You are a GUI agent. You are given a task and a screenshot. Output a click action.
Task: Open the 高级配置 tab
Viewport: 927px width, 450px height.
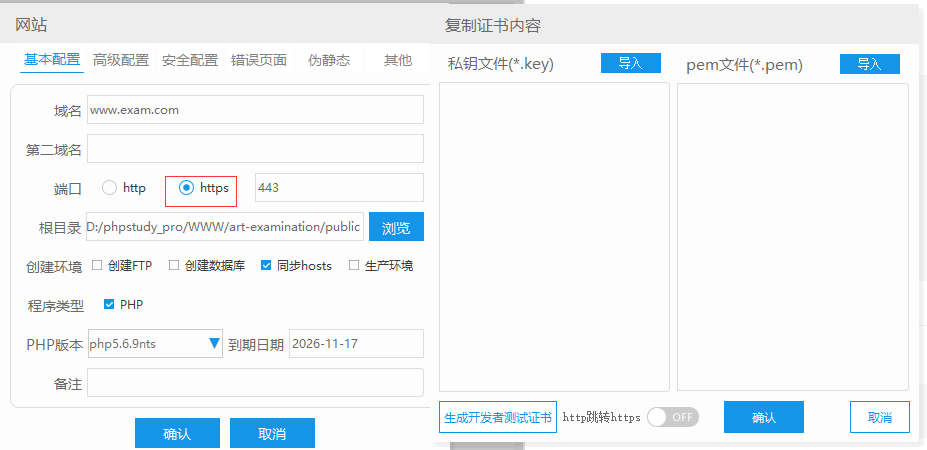point(121,60)
